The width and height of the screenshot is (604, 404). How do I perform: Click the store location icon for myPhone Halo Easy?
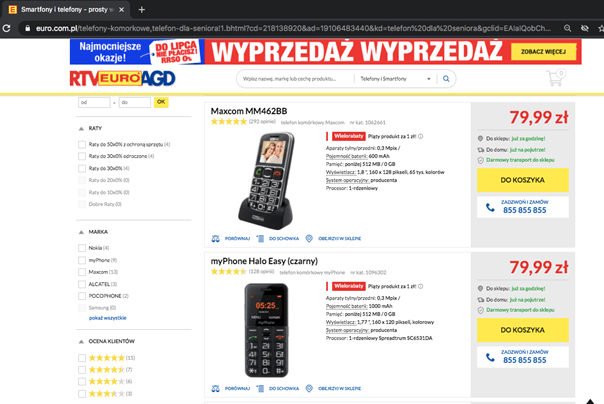309,389
